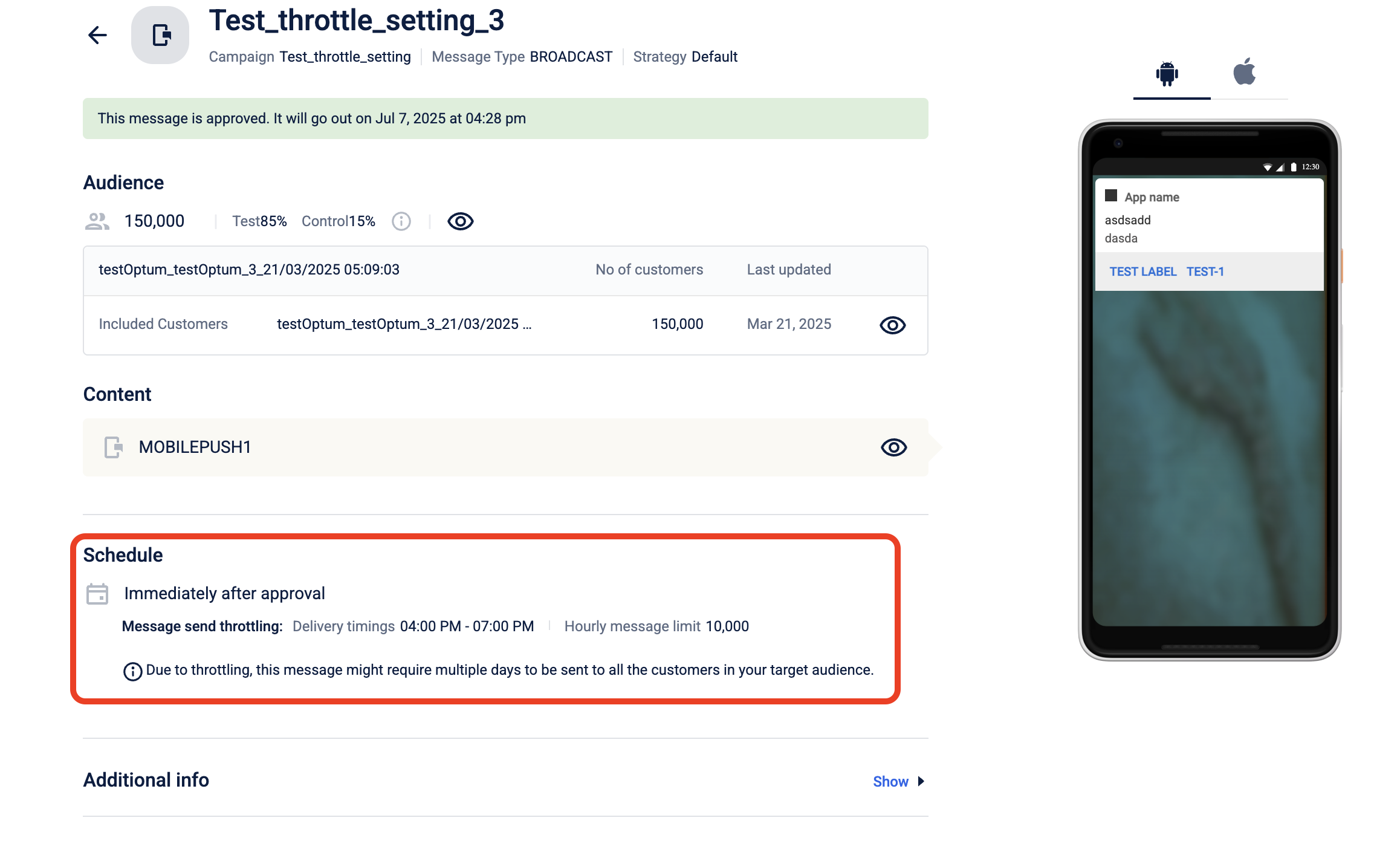The height and width of the screenshot is (861, 1400).
Task: Click the 150,000 audience count
Action: click(x=154, y=221)
